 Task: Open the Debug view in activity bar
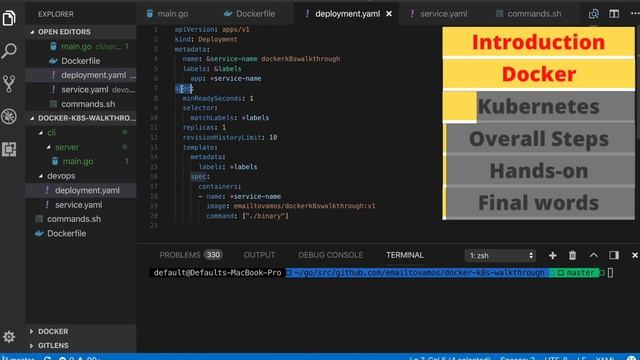pyautogui.click(x=9, y=116)
